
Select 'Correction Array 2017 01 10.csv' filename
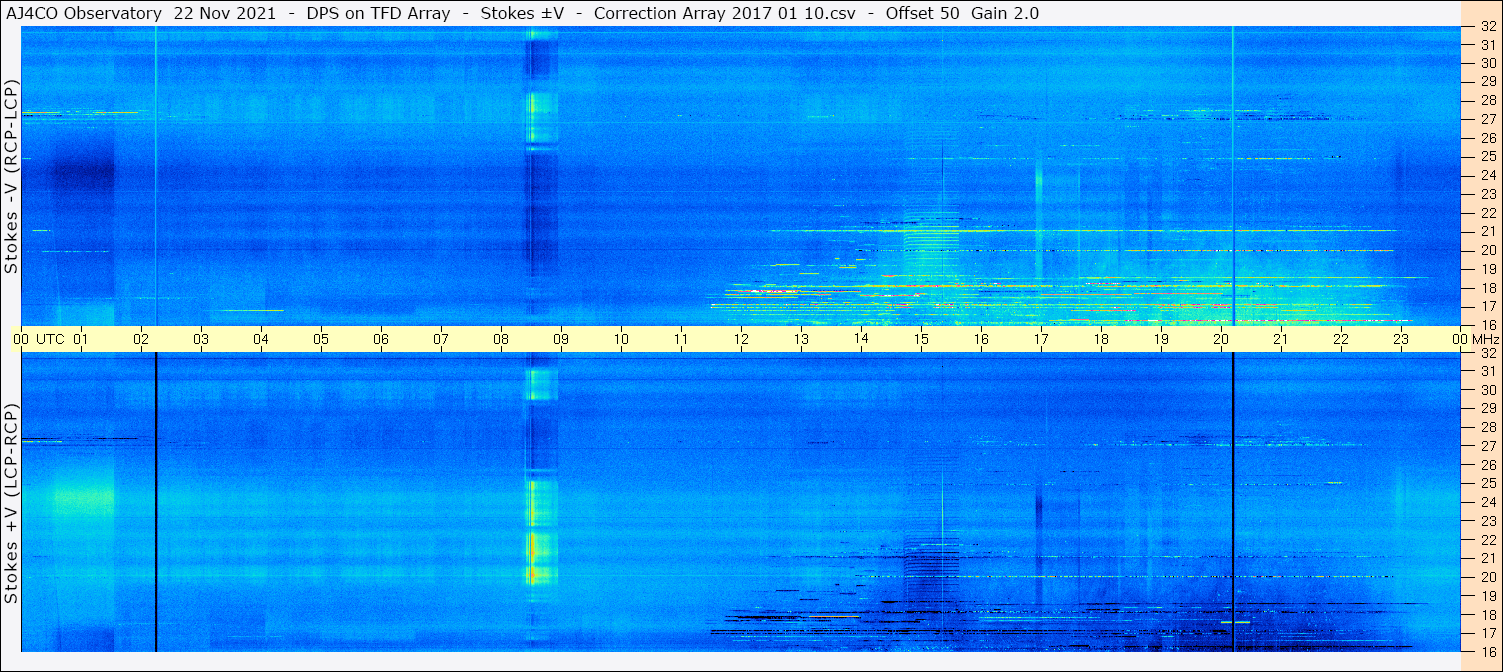coord(727,13)
